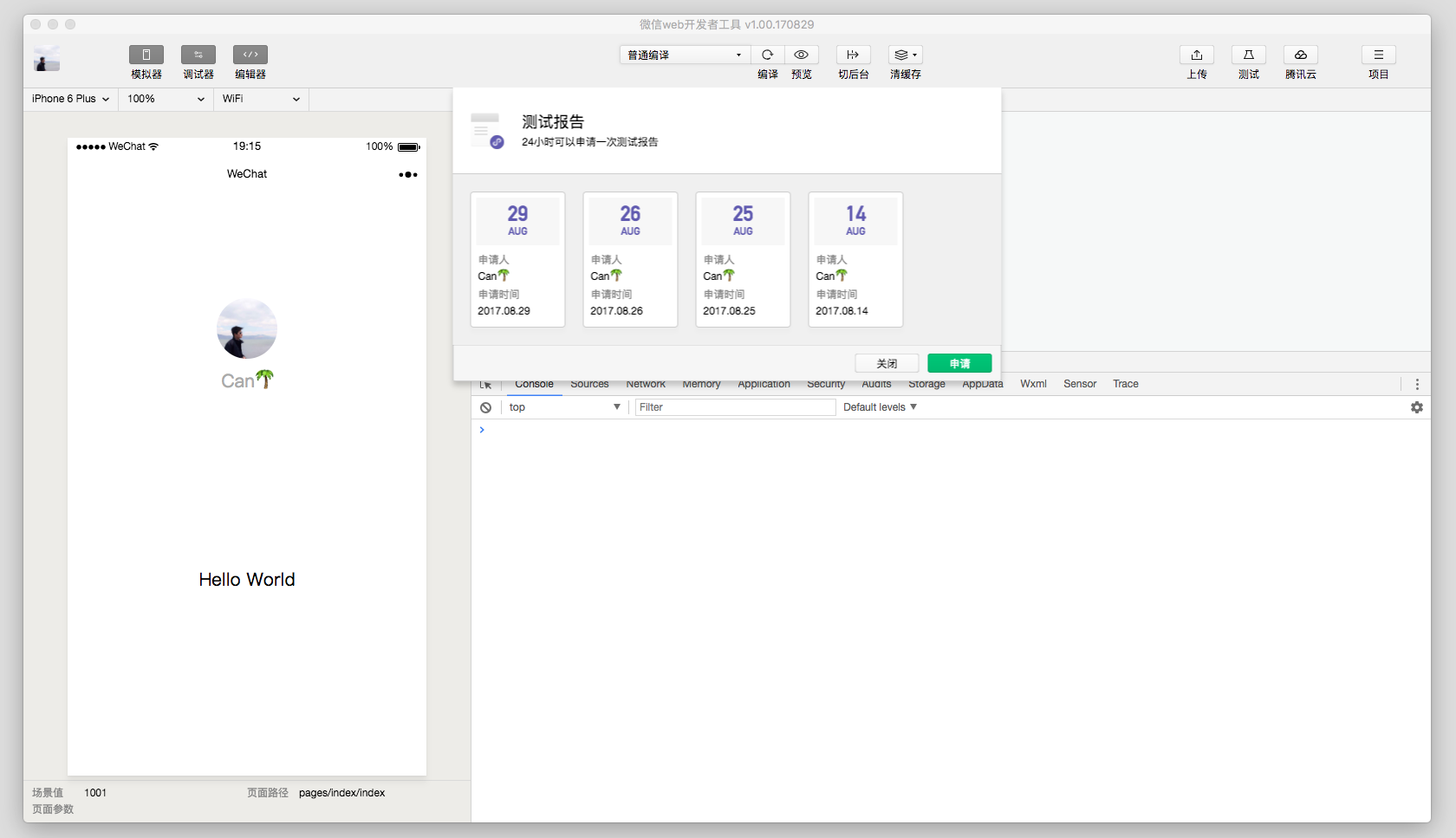Close the test report dialog
This screenshot has height=838, width=1456.
pyautogui.click(x=887, y=363)
